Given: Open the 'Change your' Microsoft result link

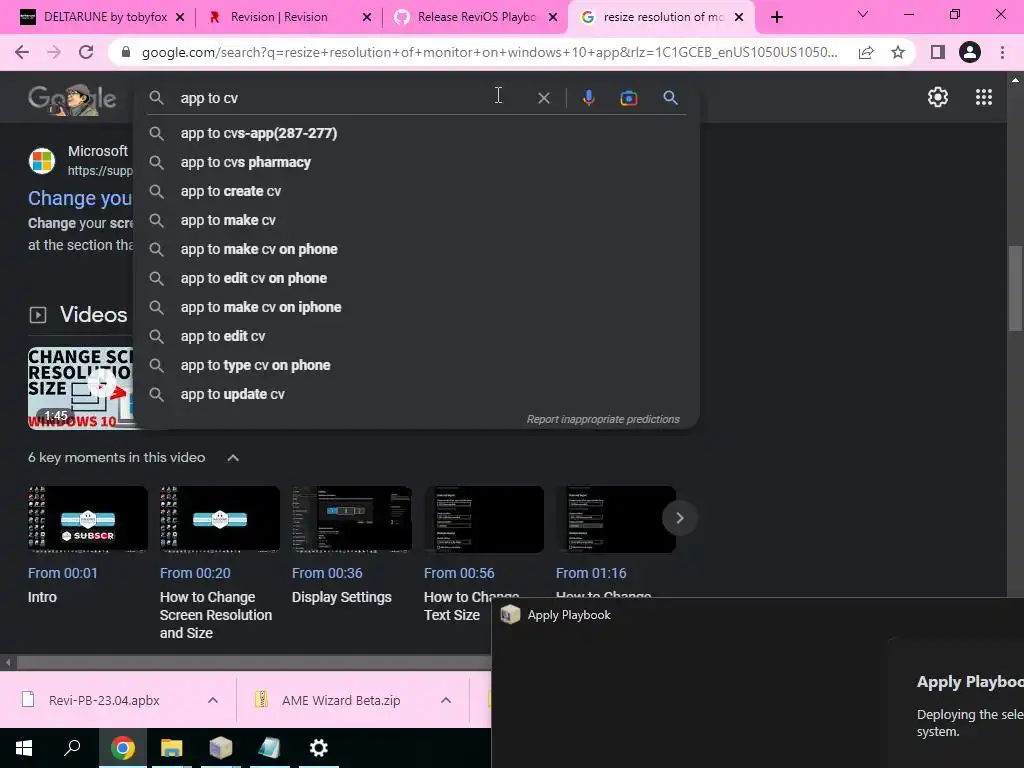Looking at the screenshot, I should coord(80,198).
